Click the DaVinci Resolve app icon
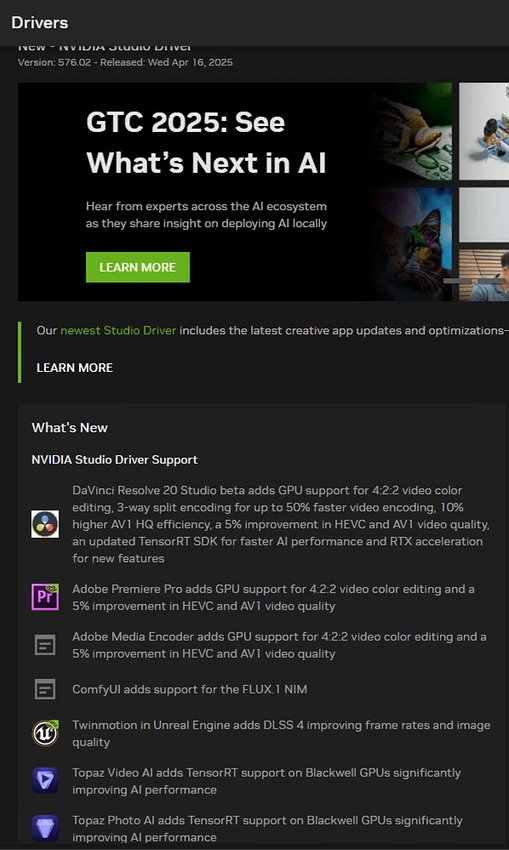This screenshot has width=509, height=850. click(x=45, y=524)
